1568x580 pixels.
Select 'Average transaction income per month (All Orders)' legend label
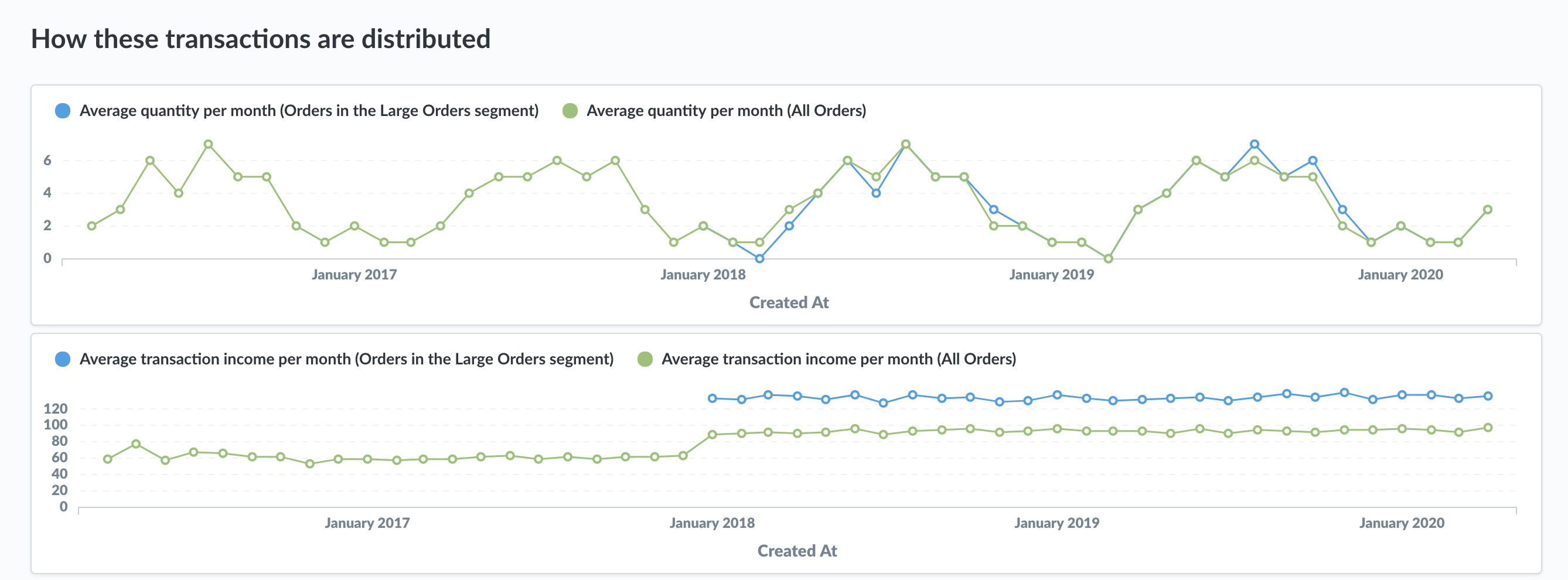[x=838, y=359]
